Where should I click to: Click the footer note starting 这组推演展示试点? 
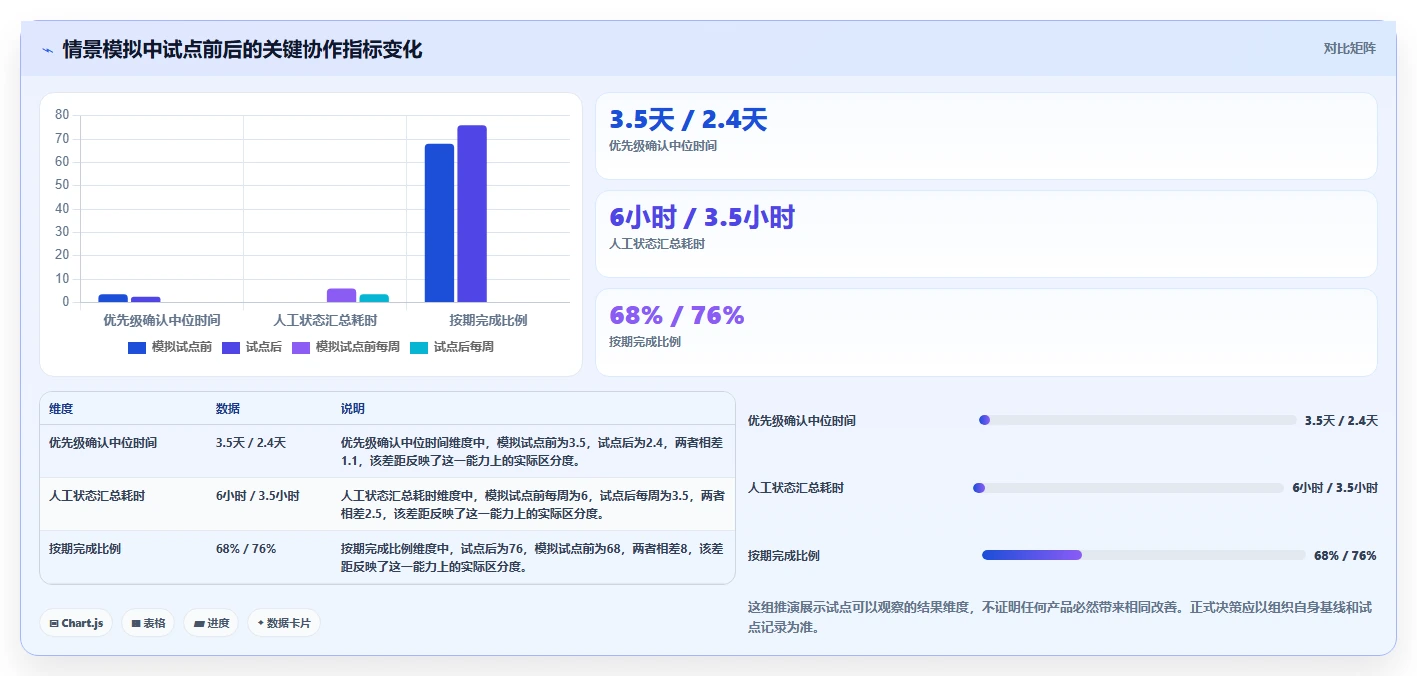(x=1059, y=617)
